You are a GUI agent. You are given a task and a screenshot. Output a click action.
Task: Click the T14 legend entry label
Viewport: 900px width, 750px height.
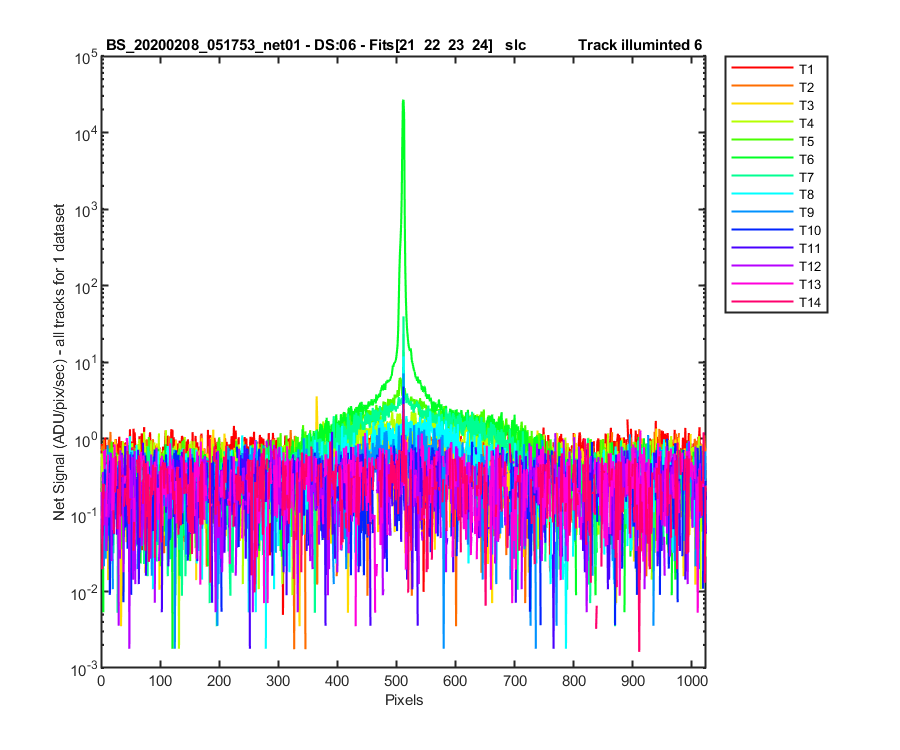click(x=809, y=302)
